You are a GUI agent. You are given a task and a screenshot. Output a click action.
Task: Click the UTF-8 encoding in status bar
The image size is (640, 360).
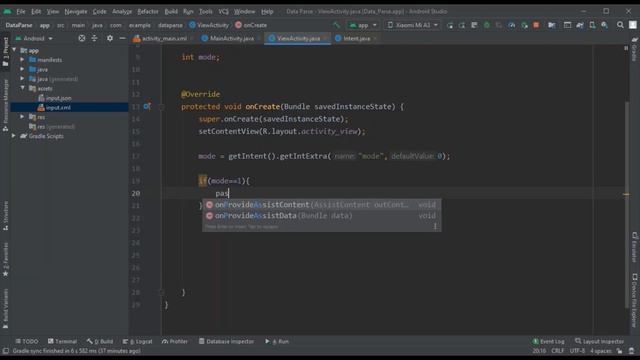[x=577, y=351]
